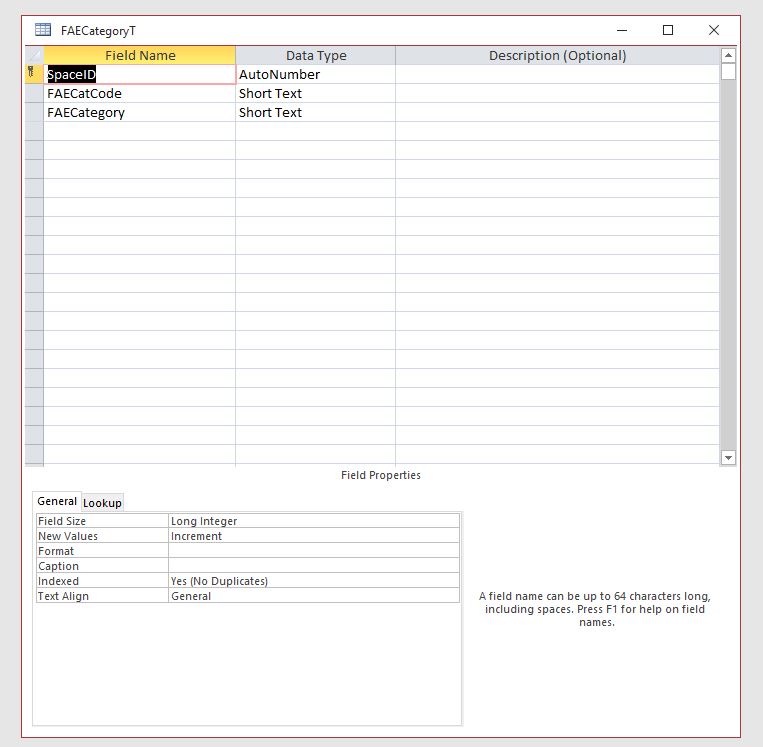This screenshot has width=763, height=747.
Task: Click the table icon in the FAECategoryT title bar
Action: 43,30
